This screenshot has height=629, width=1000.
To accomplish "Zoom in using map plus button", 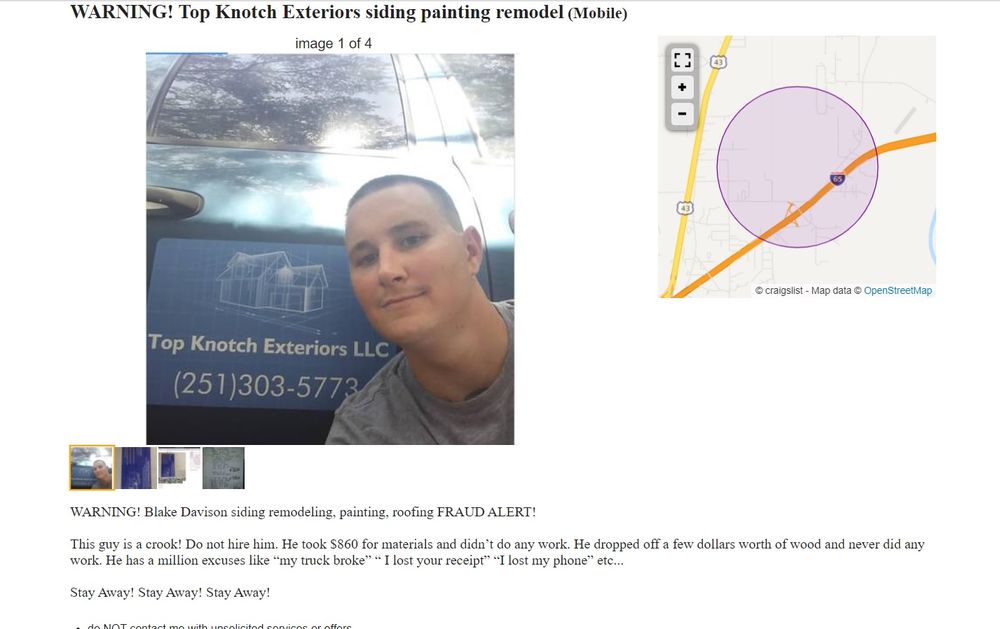I will [x=682, y=87].
